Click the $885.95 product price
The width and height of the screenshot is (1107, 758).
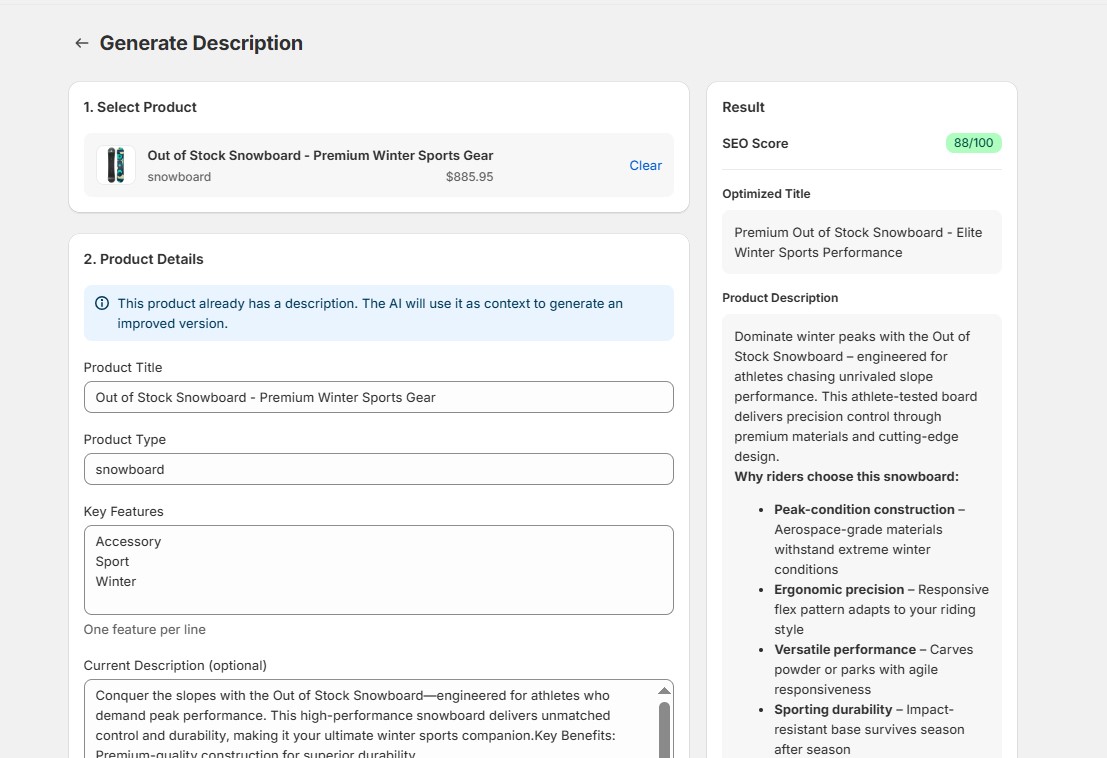point(469,177)
